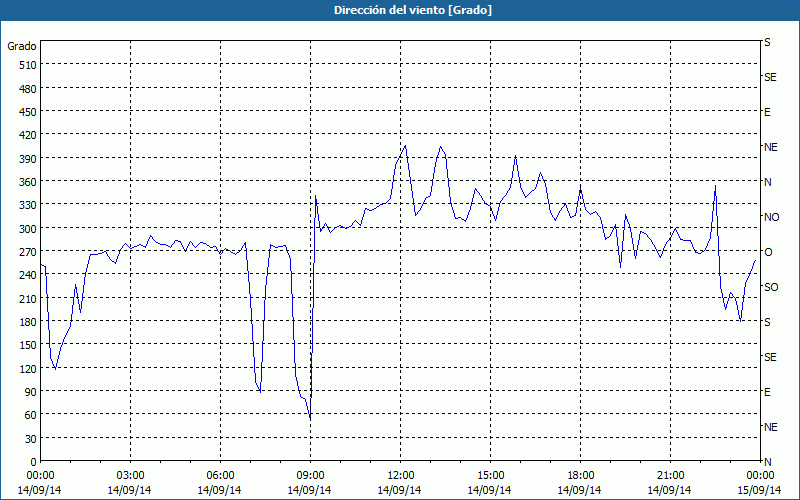Select the 60 value on the left axis
Viewport: 800px width, 500px height.
[31, 415]
